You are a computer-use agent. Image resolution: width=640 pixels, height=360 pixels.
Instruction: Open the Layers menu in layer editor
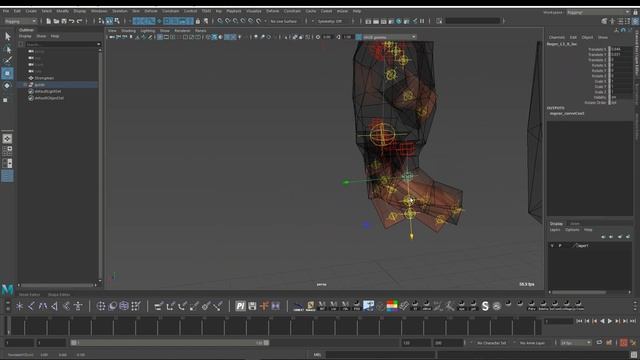click(x=555, y=230)
